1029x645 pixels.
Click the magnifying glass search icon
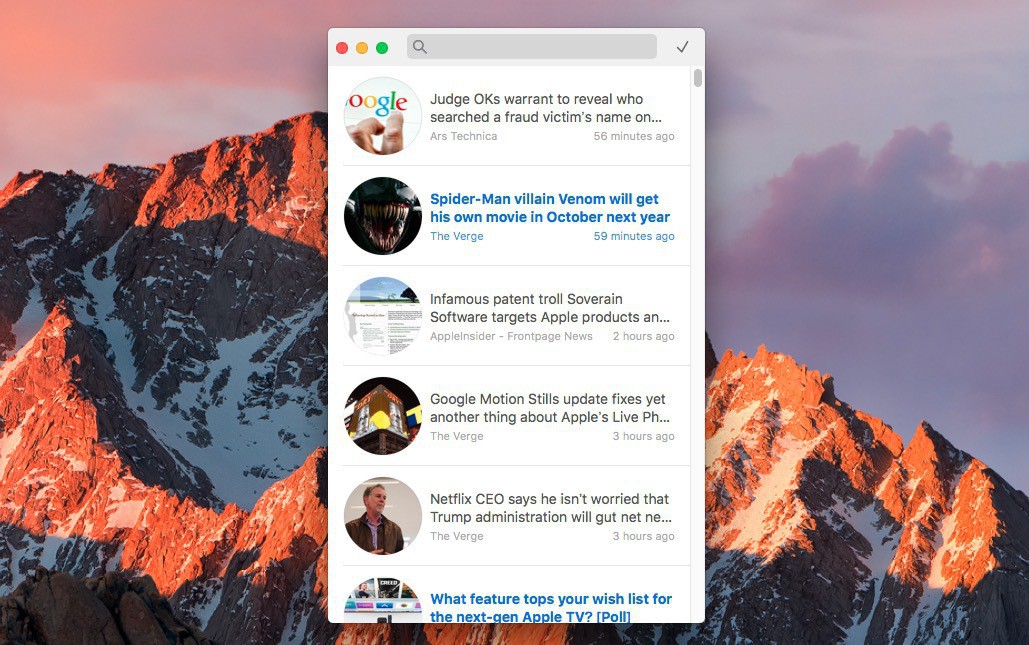[420, 47]
